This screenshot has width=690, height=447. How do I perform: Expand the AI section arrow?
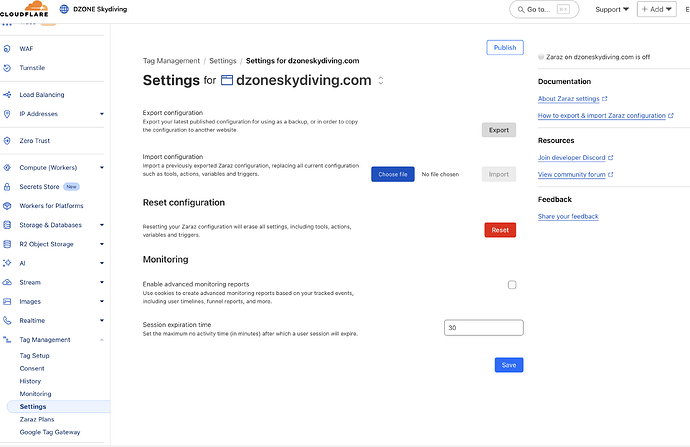pos(102,263)
